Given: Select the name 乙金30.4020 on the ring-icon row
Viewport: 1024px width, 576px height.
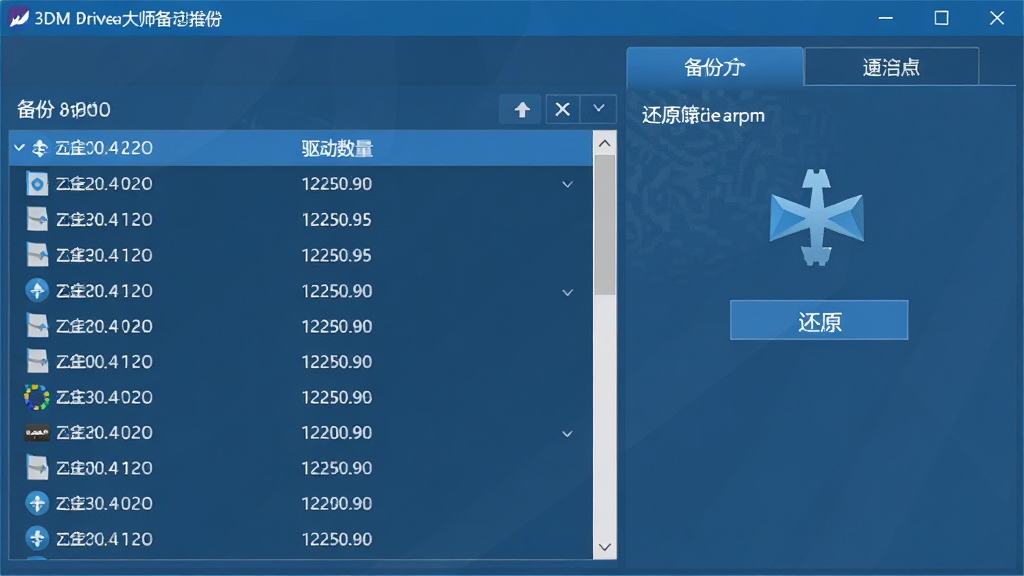Looking at the screenshot, I should pos(104,397).
